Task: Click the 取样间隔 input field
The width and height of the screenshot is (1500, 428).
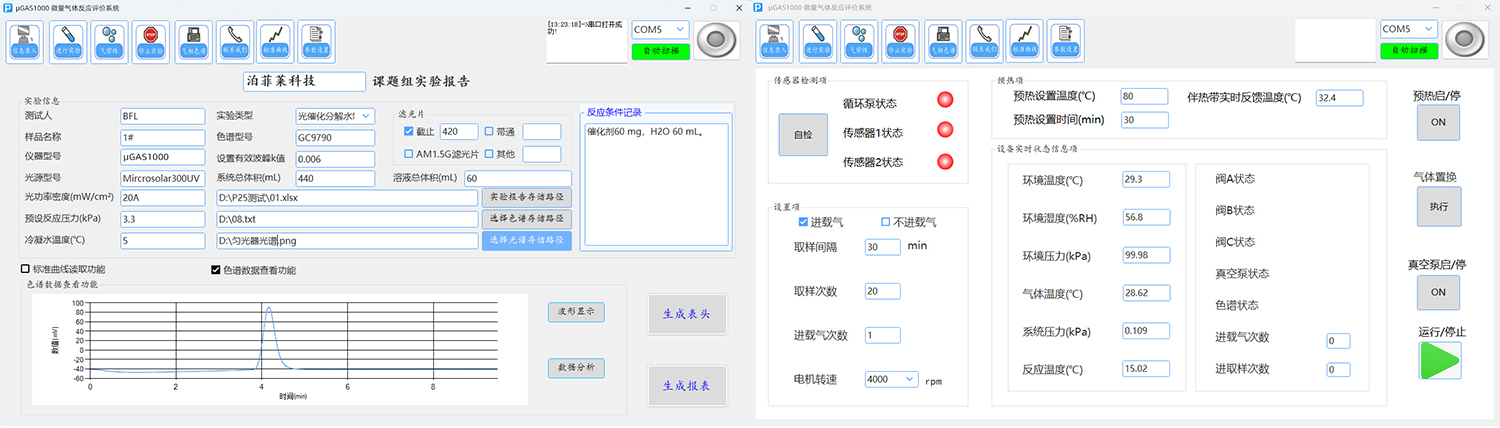Action: 883,247
